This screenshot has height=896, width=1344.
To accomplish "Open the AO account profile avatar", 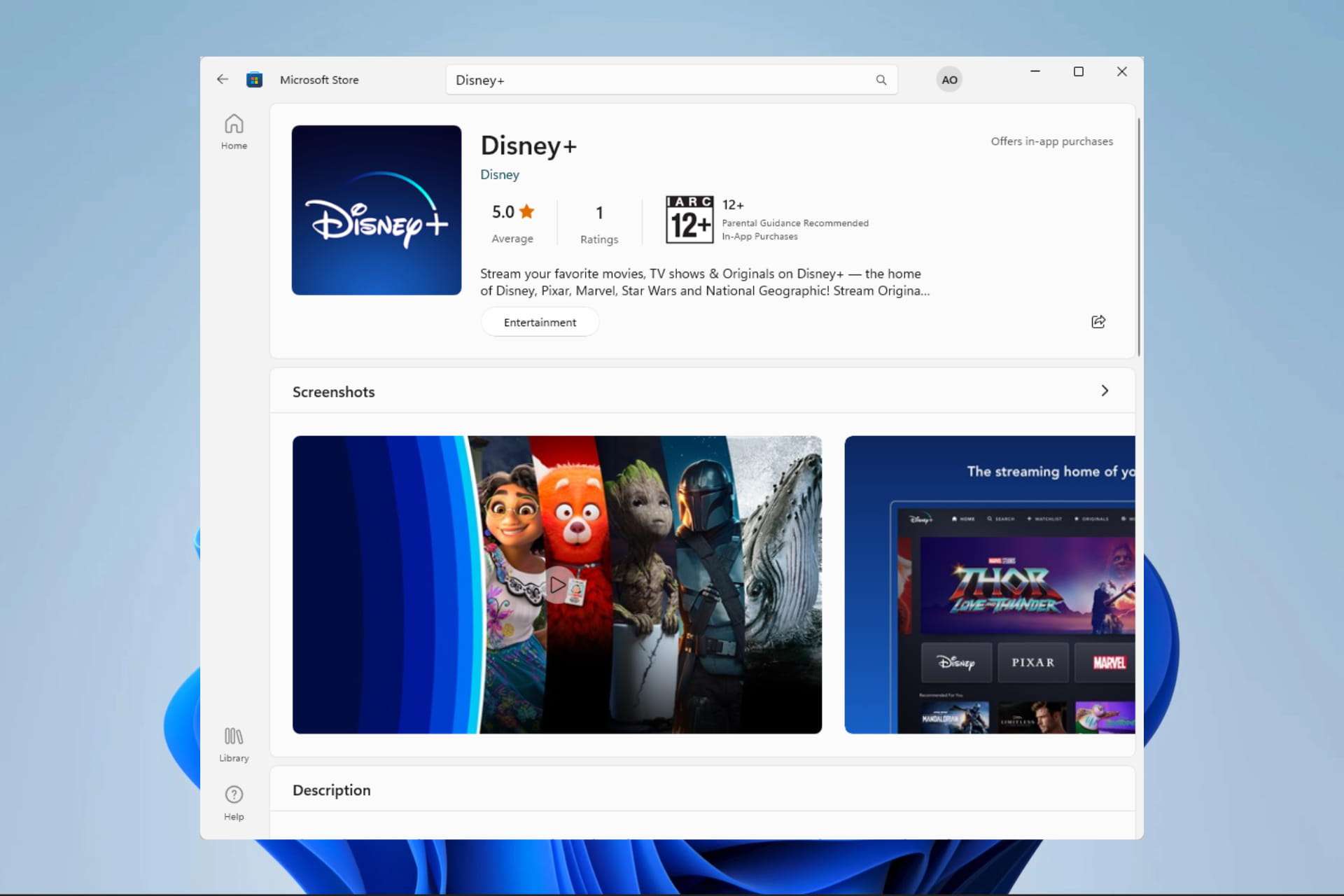I will 949,80.
